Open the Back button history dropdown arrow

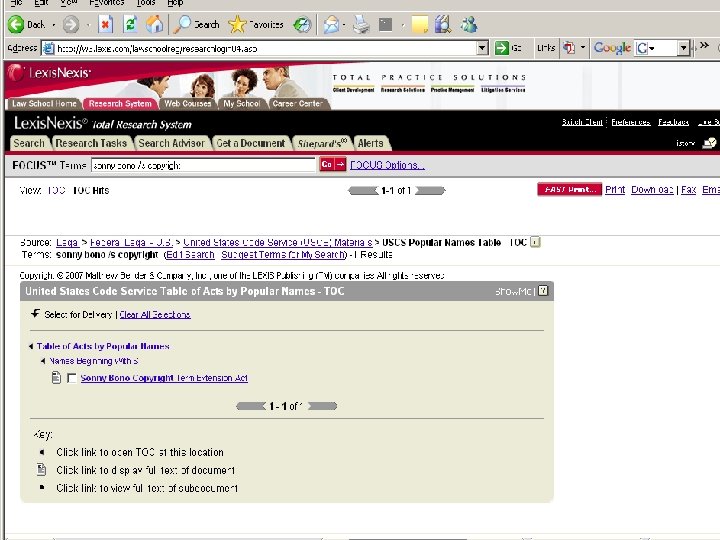[x=53, y=25]
